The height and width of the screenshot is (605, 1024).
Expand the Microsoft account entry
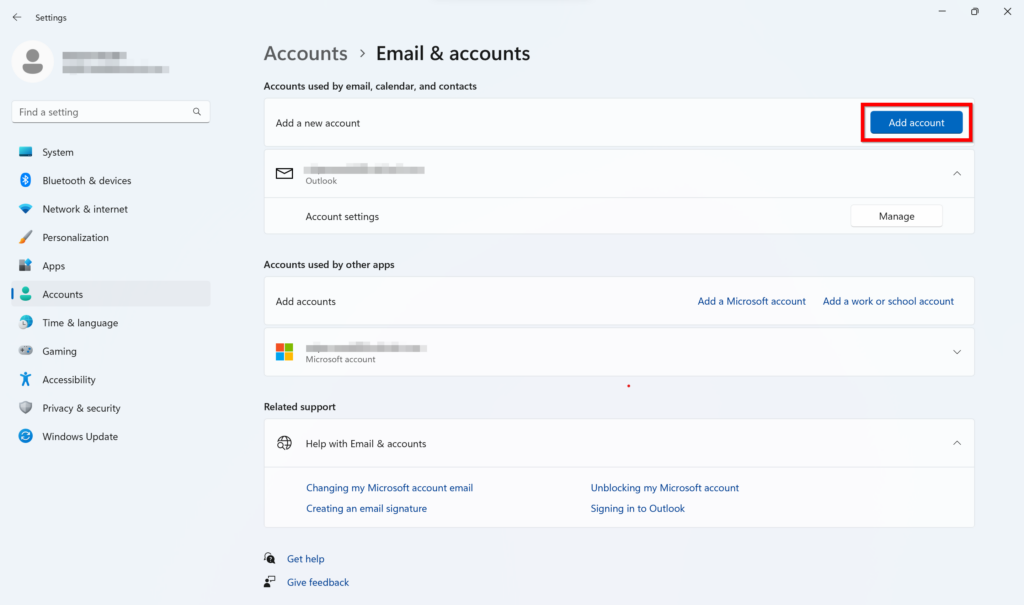click(956, 352)
